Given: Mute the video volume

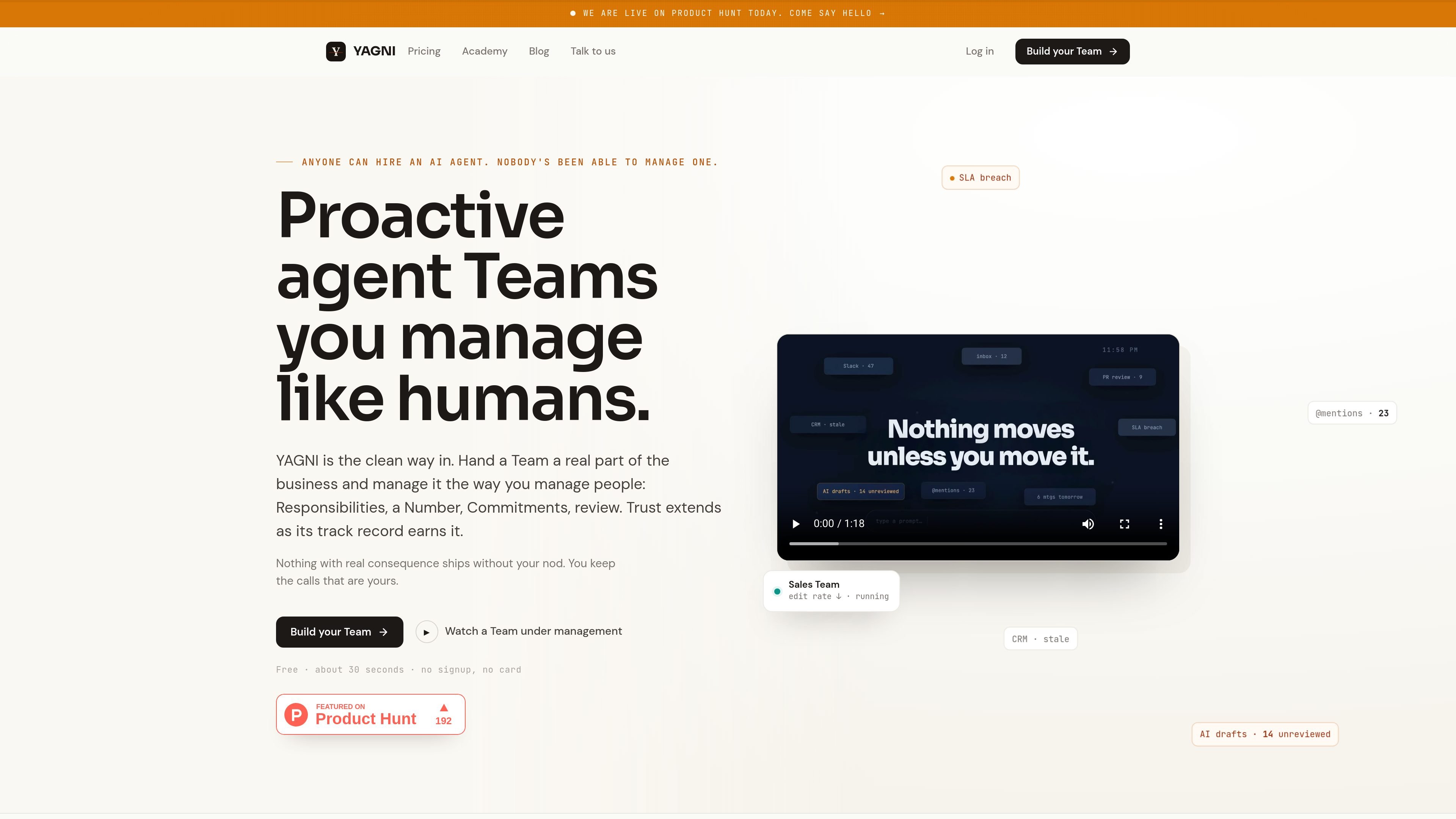Looking at the screenshot, I should pos(1088,524).
